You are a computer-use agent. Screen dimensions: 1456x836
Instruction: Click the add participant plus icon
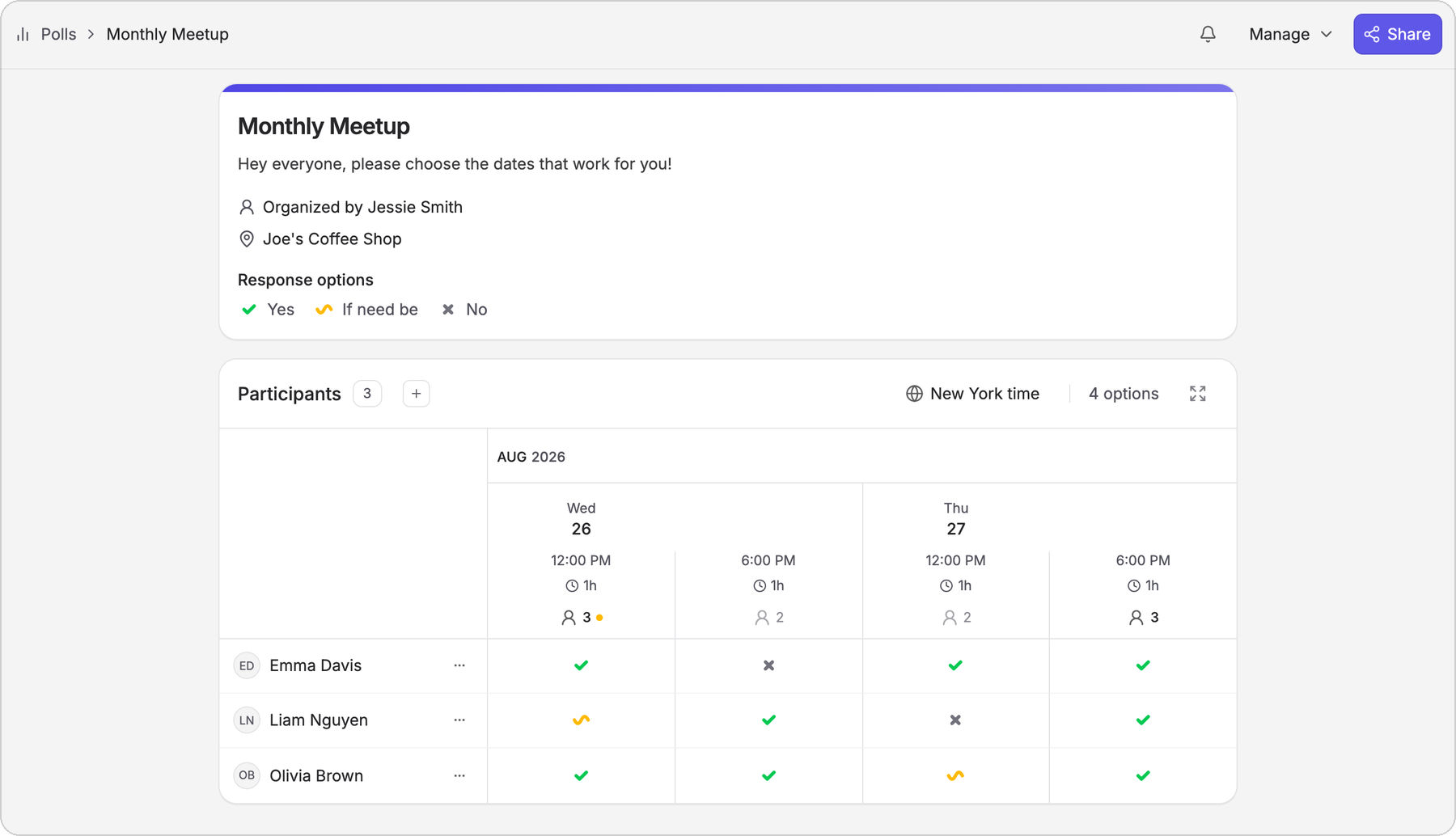[x=416, y=394]
